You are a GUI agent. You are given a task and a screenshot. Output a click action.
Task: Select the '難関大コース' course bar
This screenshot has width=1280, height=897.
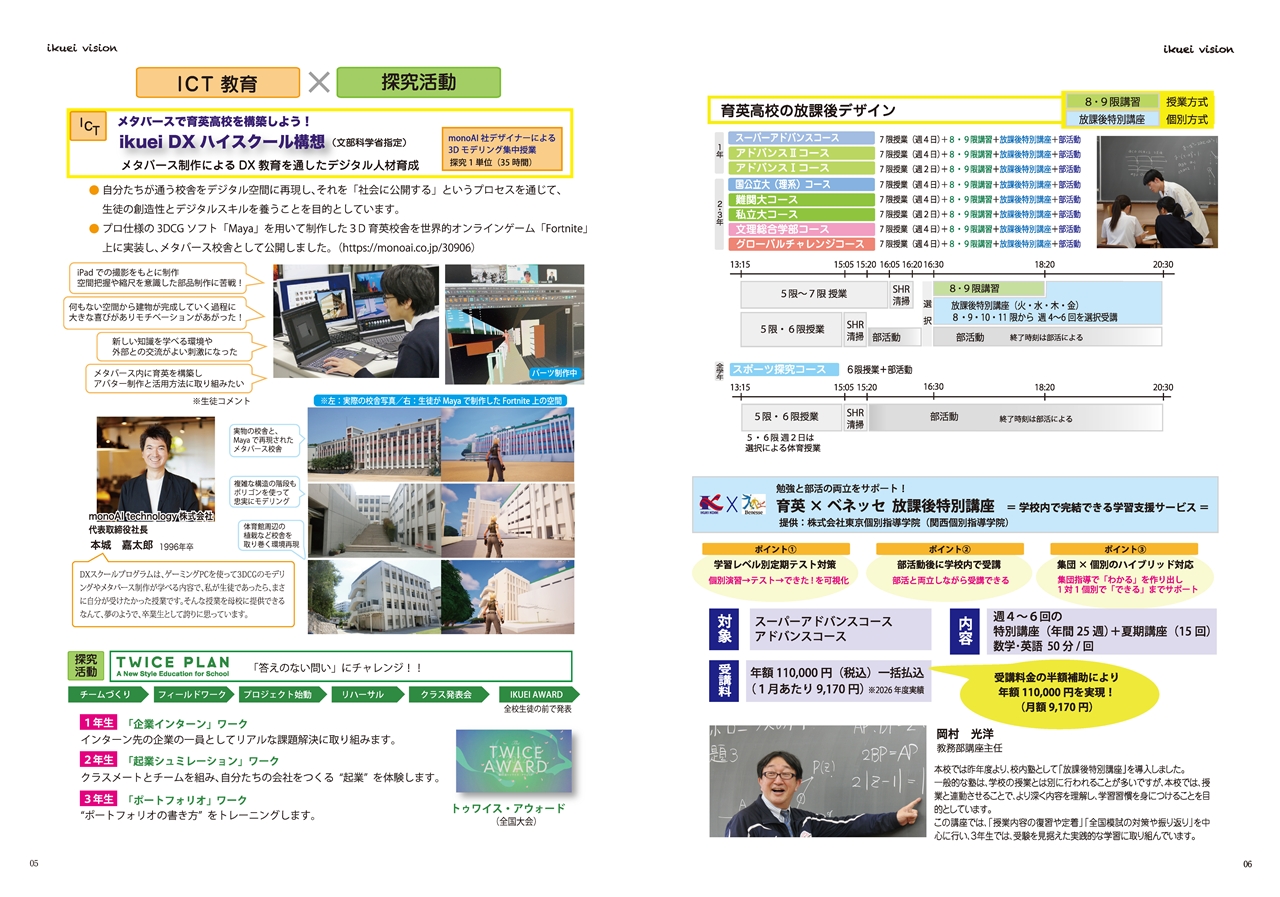(800, 199)
